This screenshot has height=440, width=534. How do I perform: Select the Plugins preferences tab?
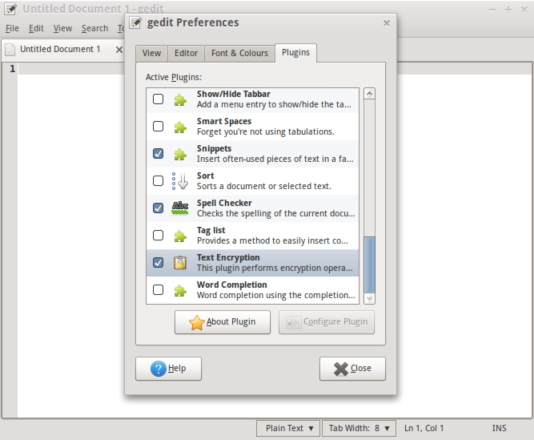[296, 53]
